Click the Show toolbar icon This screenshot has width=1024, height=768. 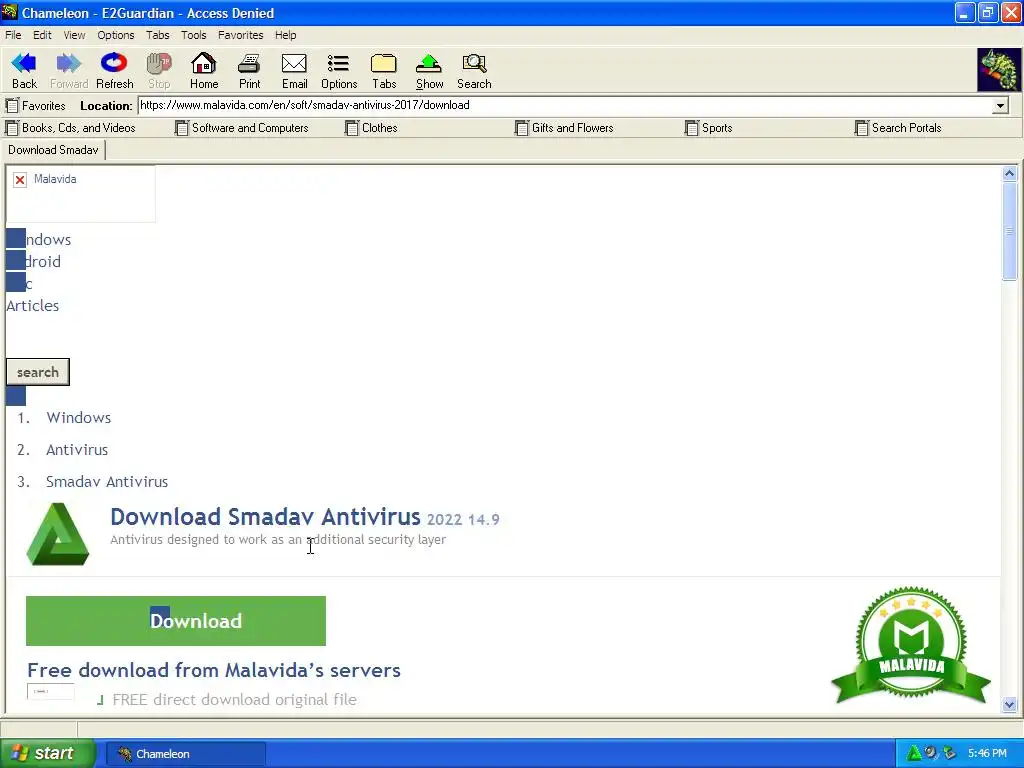(429, 71)
